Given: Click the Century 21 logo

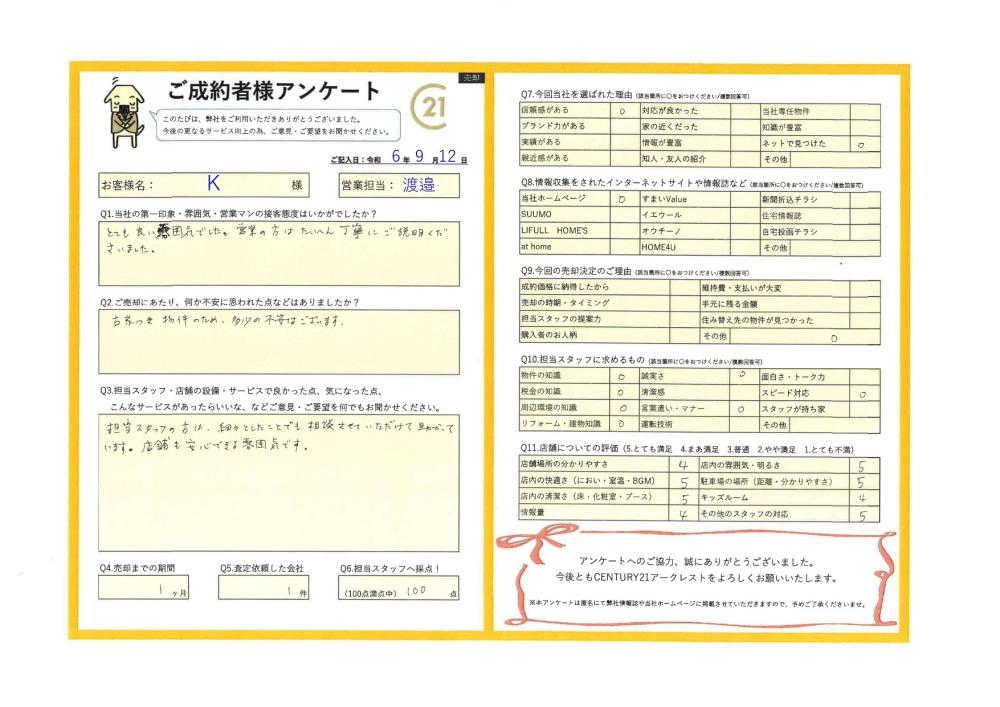Looking at the screenshot, I should pyautogui.click(x=429, y=106).
